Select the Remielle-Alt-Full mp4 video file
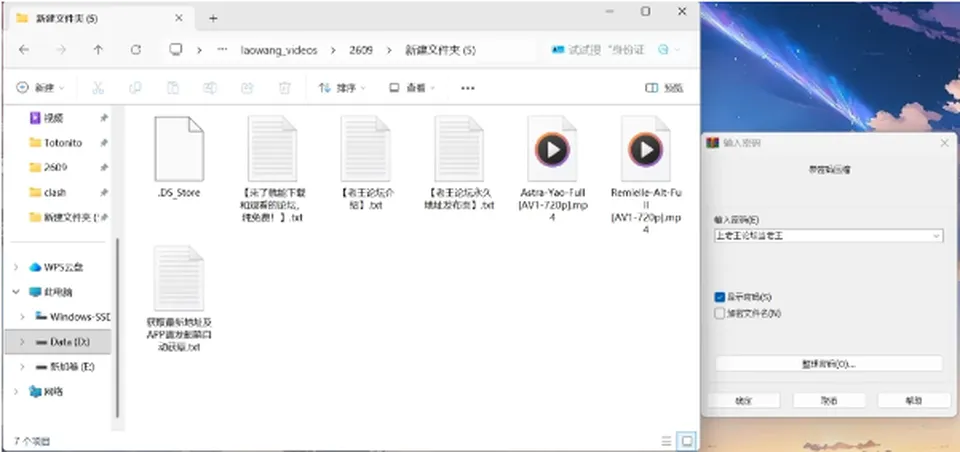Screen dimensions: 960x452 click(x=645, y=175)
